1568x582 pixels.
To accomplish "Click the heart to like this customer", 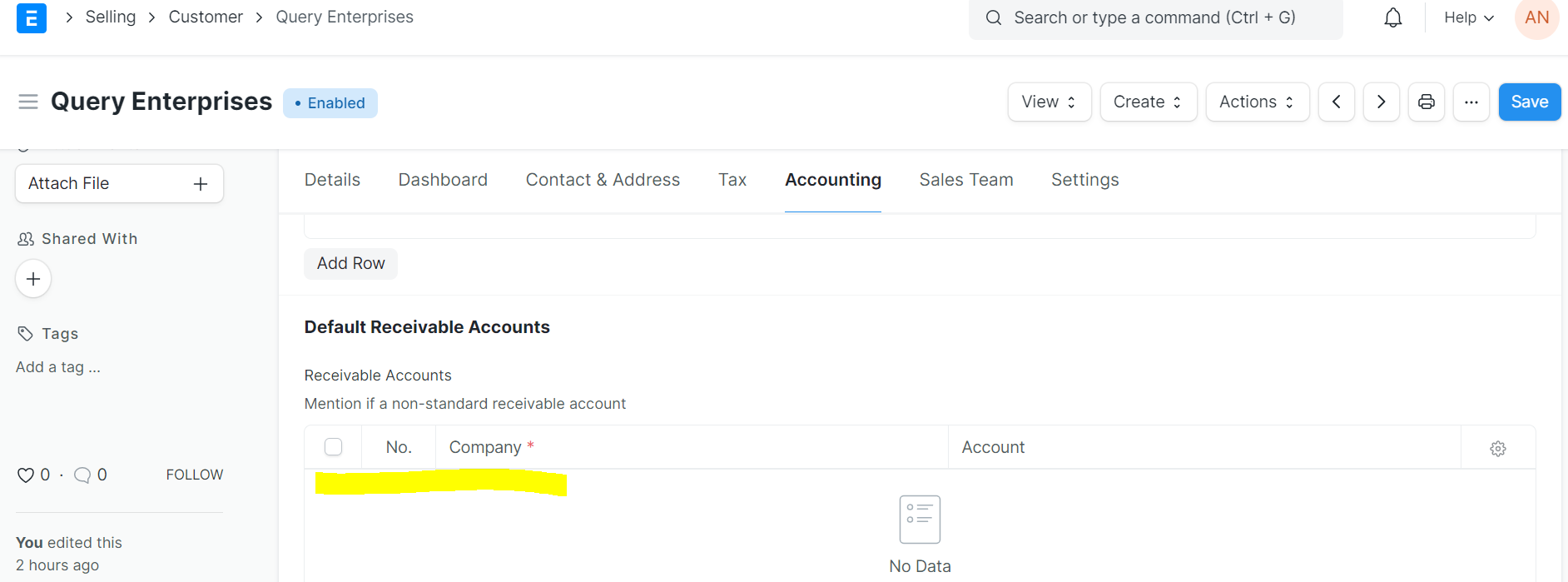I will tap(25, 475).
